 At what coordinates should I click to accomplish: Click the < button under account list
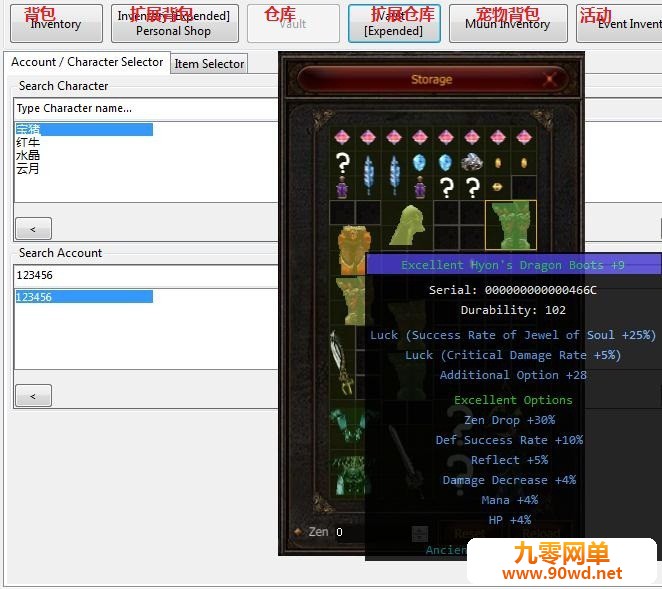pyautogui.click(x=33, y=396)
